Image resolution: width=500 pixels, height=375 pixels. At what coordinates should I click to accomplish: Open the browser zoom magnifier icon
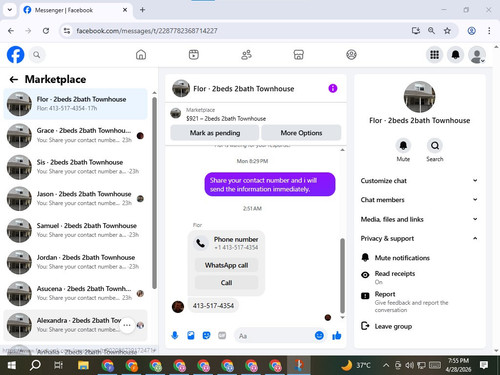coord(431,31)
